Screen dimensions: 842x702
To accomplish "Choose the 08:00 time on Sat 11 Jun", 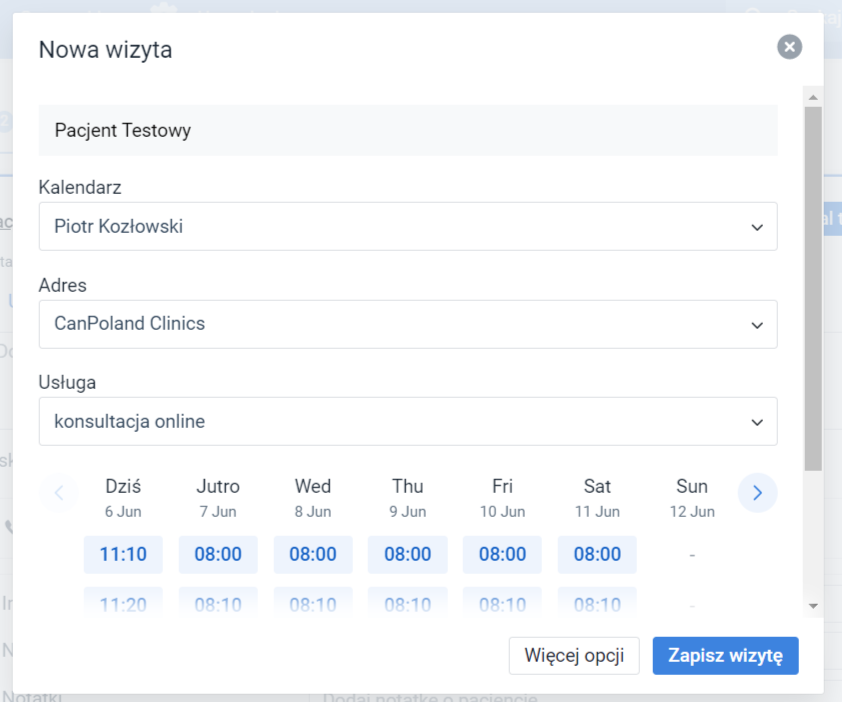I will pyautogui.click(x=597, y=553).
